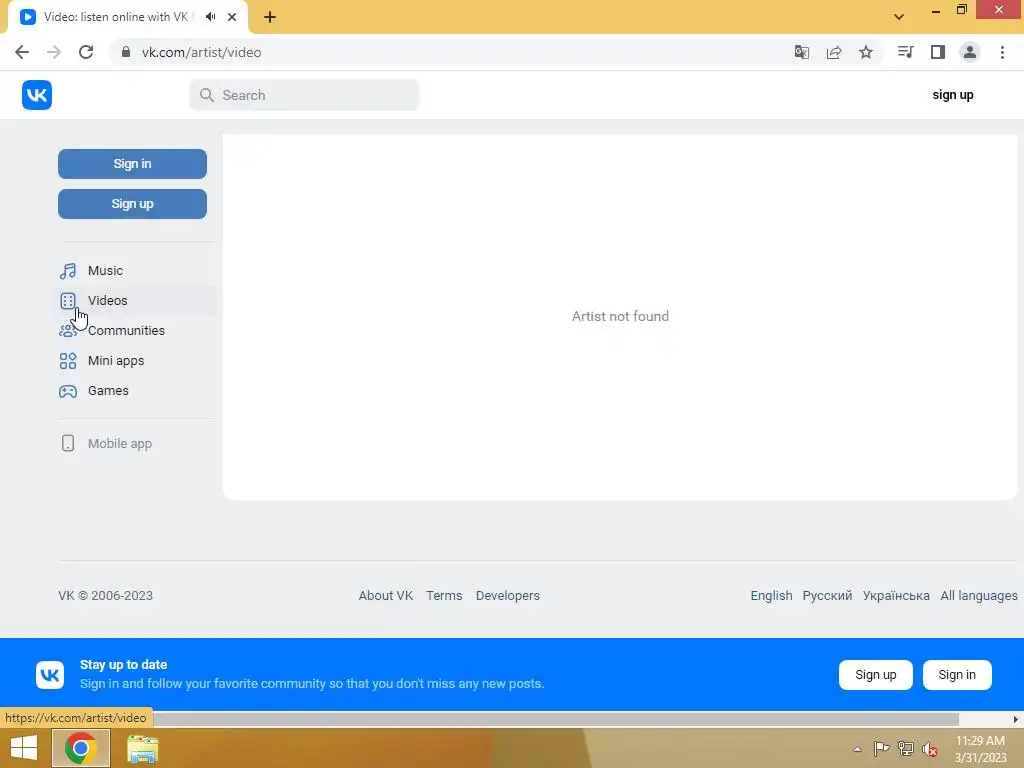Click the Mini apps squares icon
The width and height of the screenshot is (1024, 768).
point(68,360)
